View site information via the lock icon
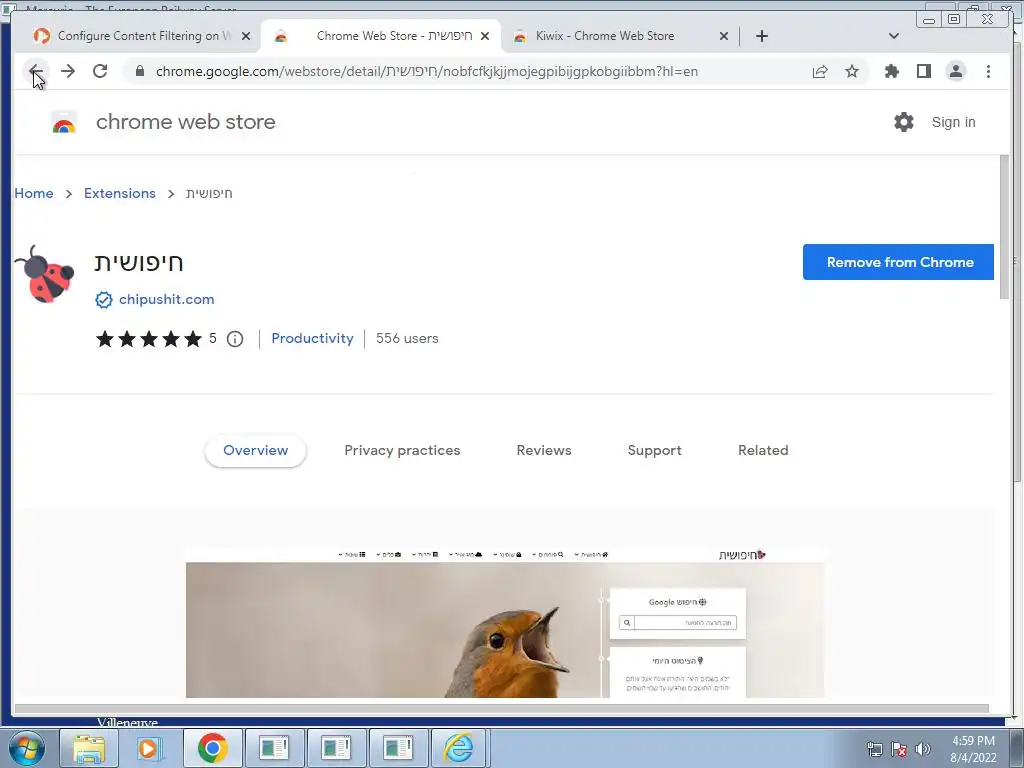Screen dimensions: 1024x768 139,71
